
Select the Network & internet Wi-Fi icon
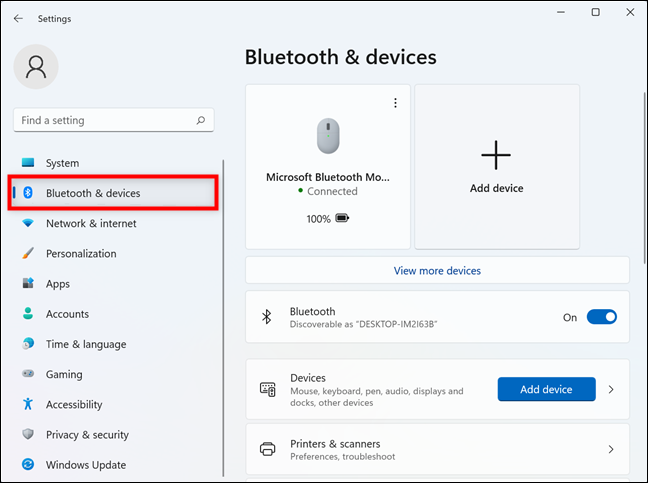coord(28,224)
